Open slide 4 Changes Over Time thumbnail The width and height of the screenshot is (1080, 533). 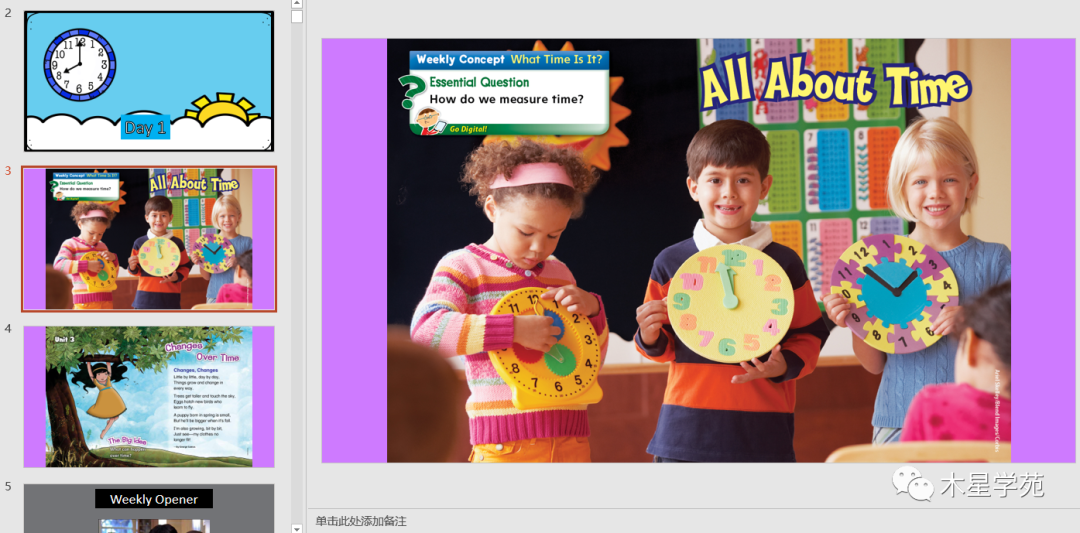(x=149, y=397)
